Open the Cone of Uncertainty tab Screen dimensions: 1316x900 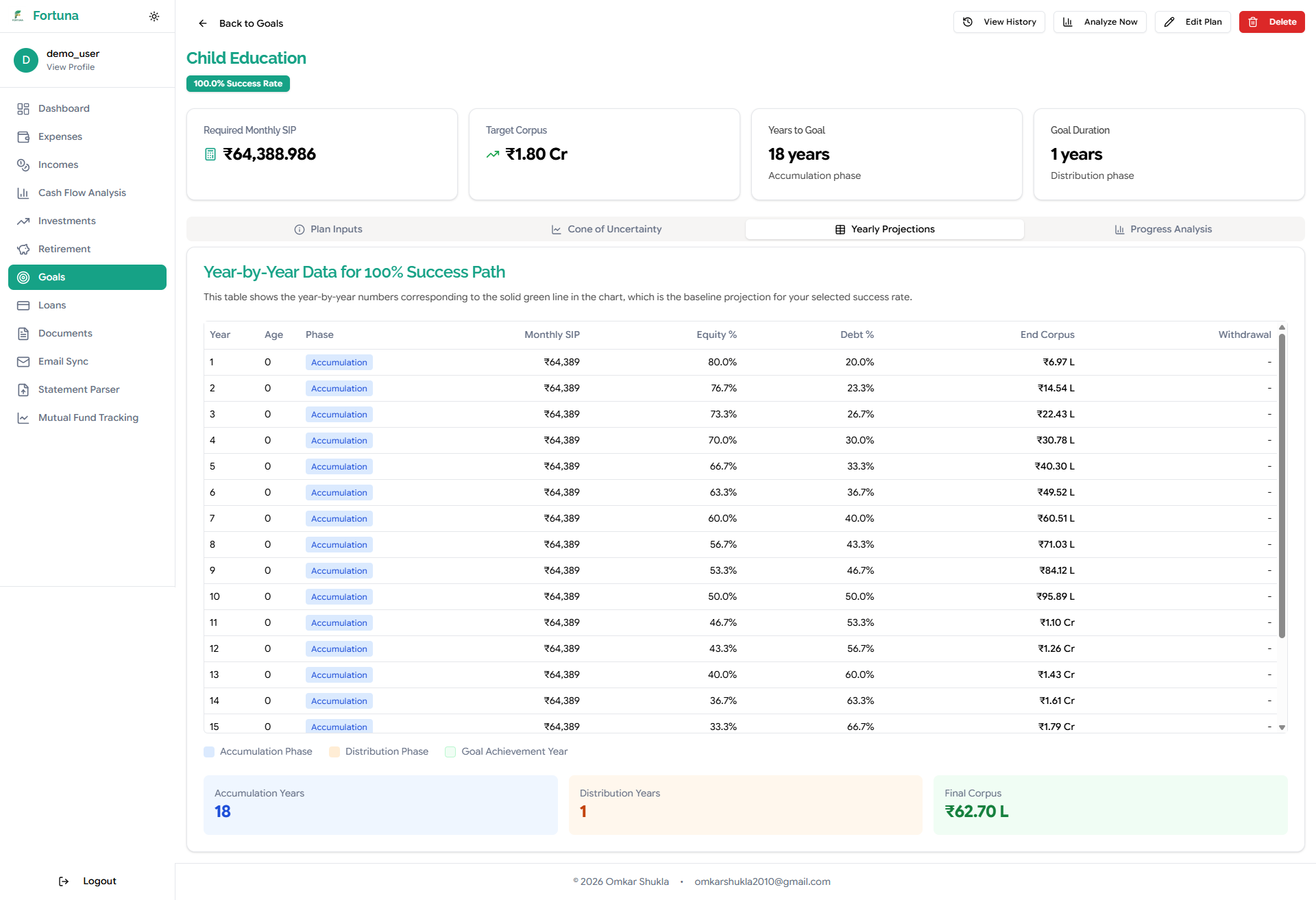(x=607, y=230)
